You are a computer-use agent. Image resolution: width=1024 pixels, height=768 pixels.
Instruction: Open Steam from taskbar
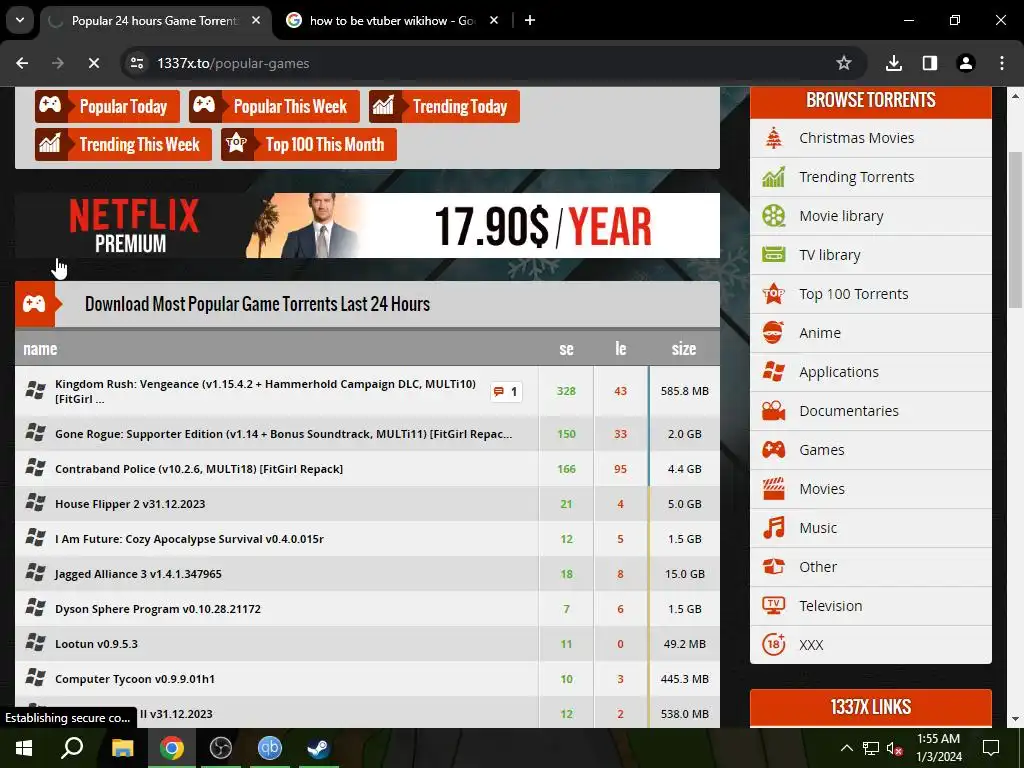319,748
